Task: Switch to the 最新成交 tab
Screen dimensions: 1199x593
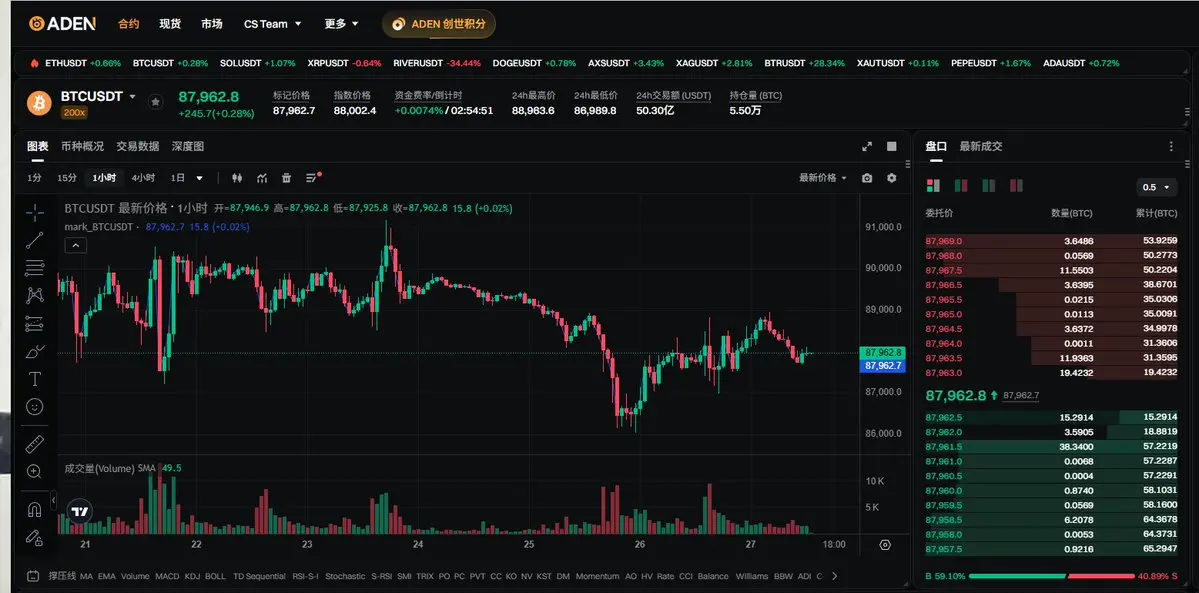Action: pyautogui.click(x=981, y=146)
